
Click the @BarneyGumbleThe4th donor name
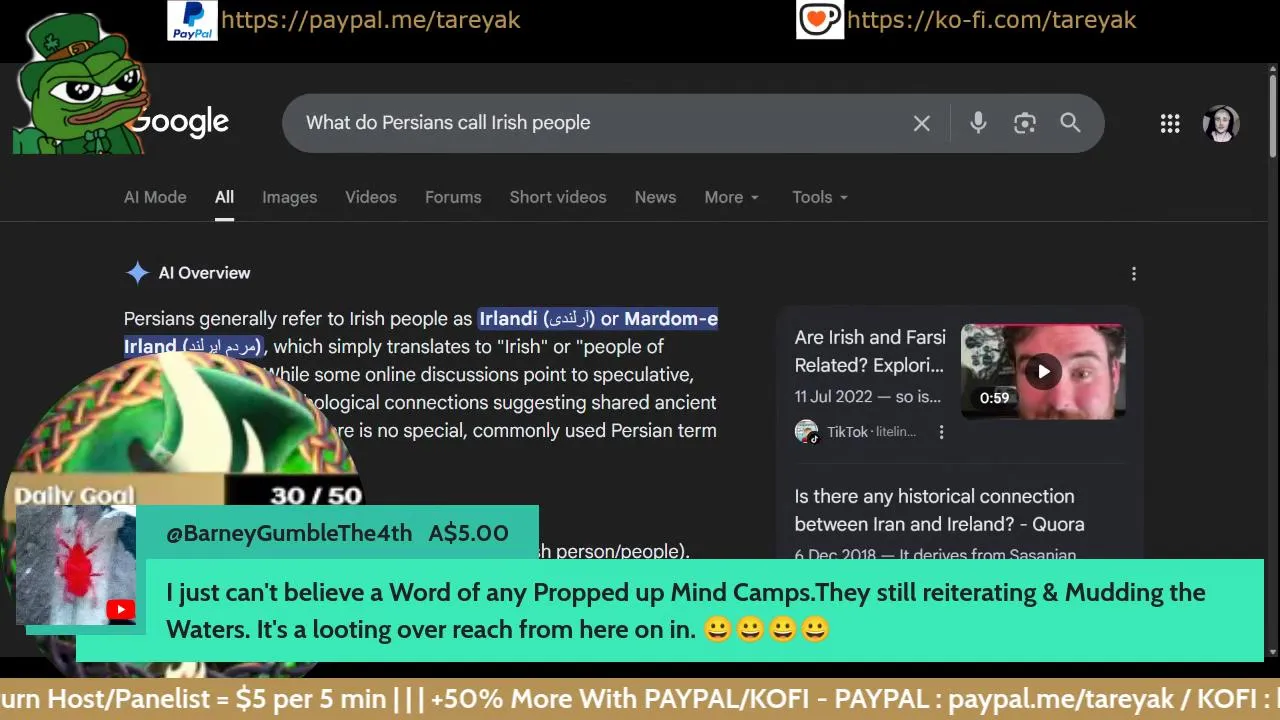click(x=289, y=533)
